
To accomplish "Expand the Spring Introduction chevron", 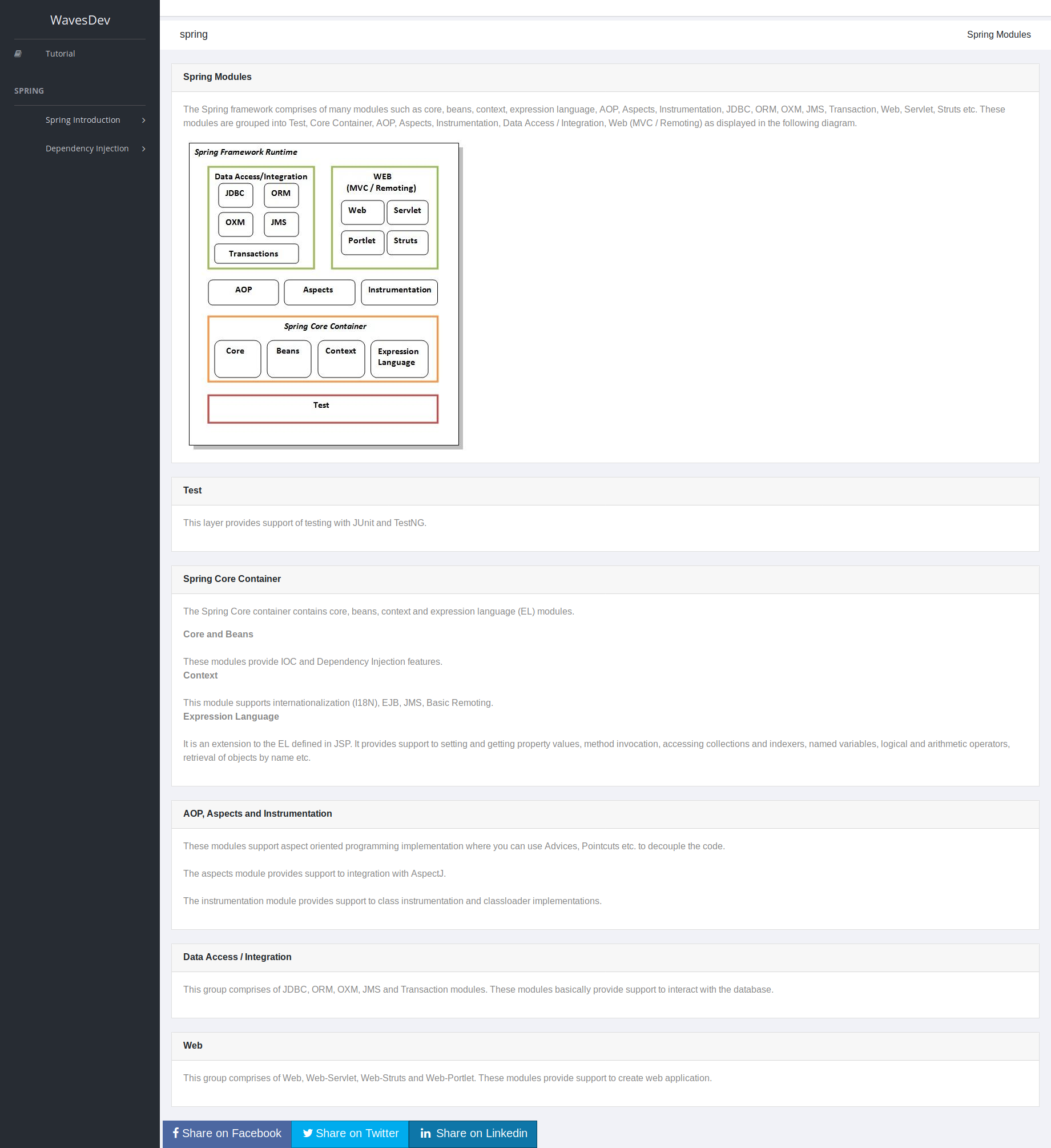I will 143,121.
